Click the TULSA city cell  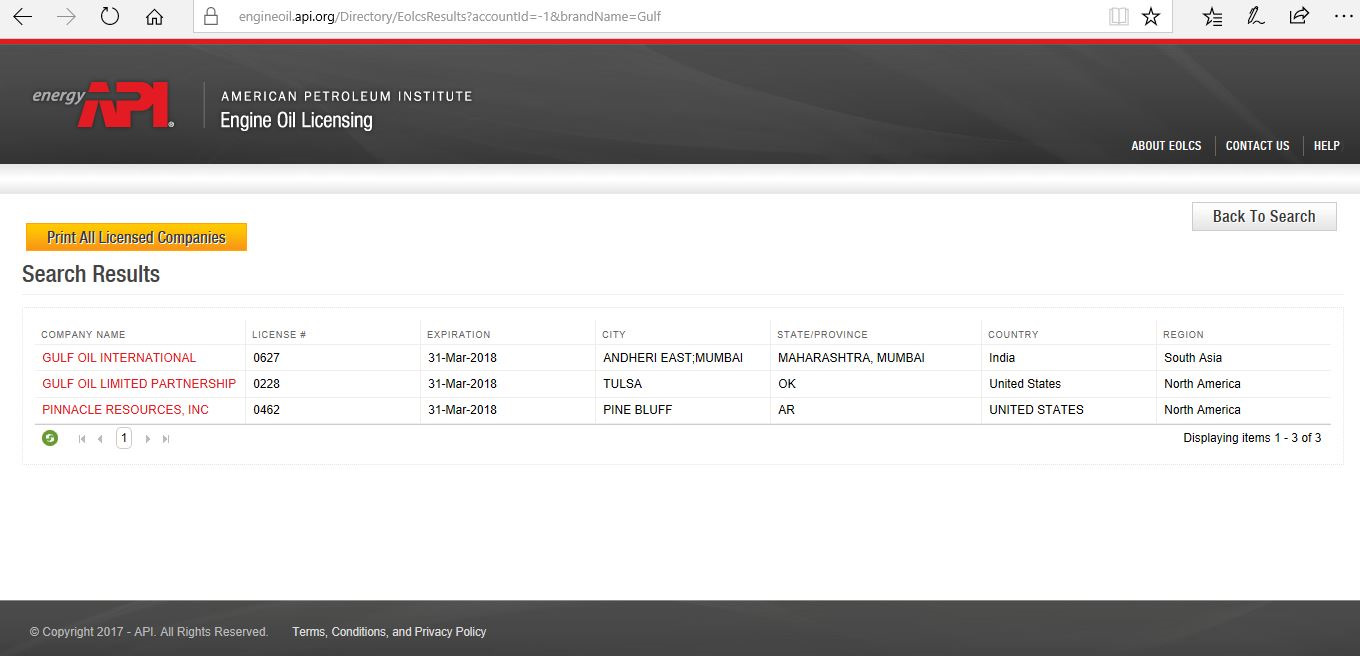point(622,384)
